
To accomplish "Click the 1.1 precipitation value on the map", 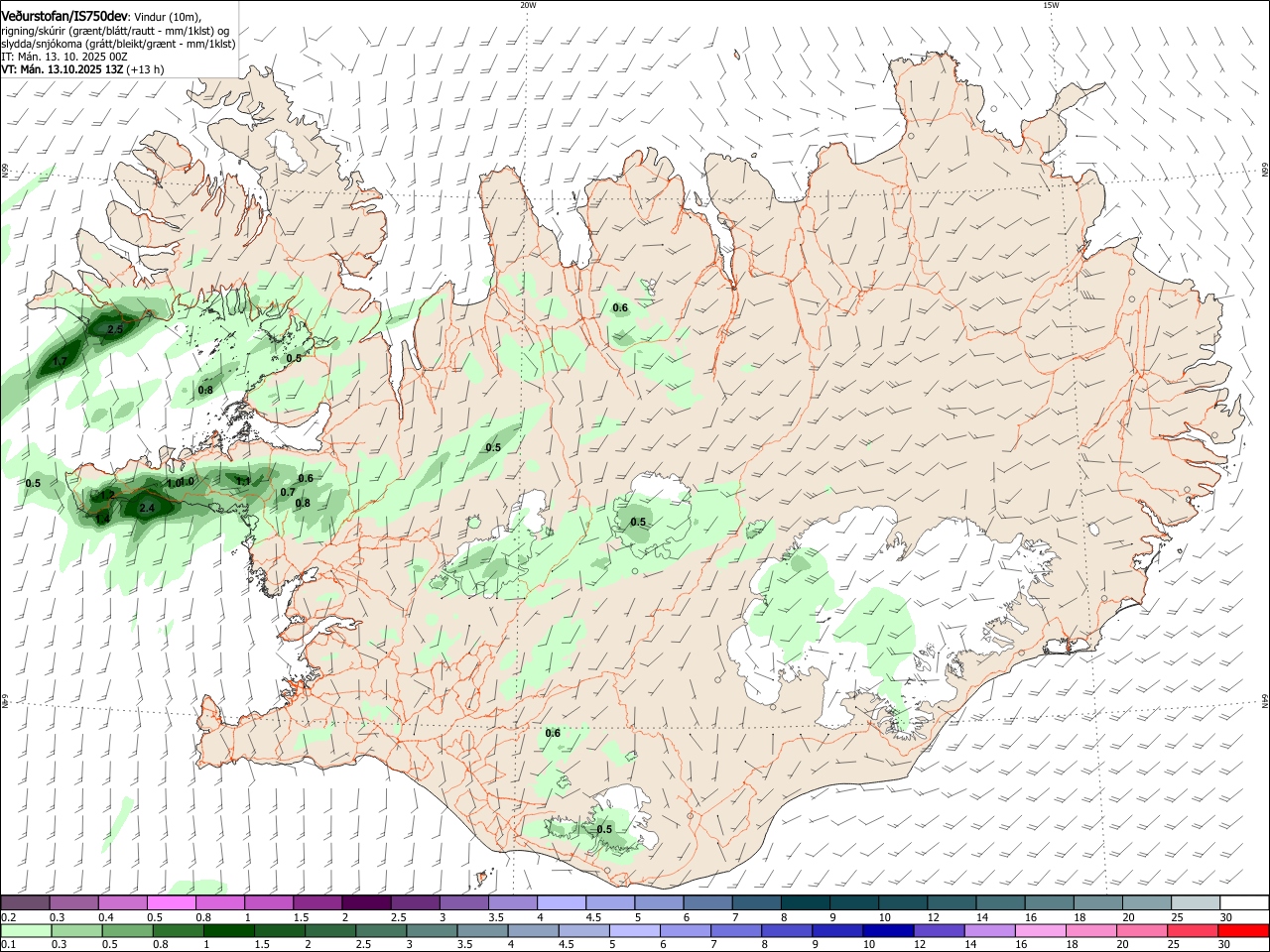I will (x=243, y=481).
